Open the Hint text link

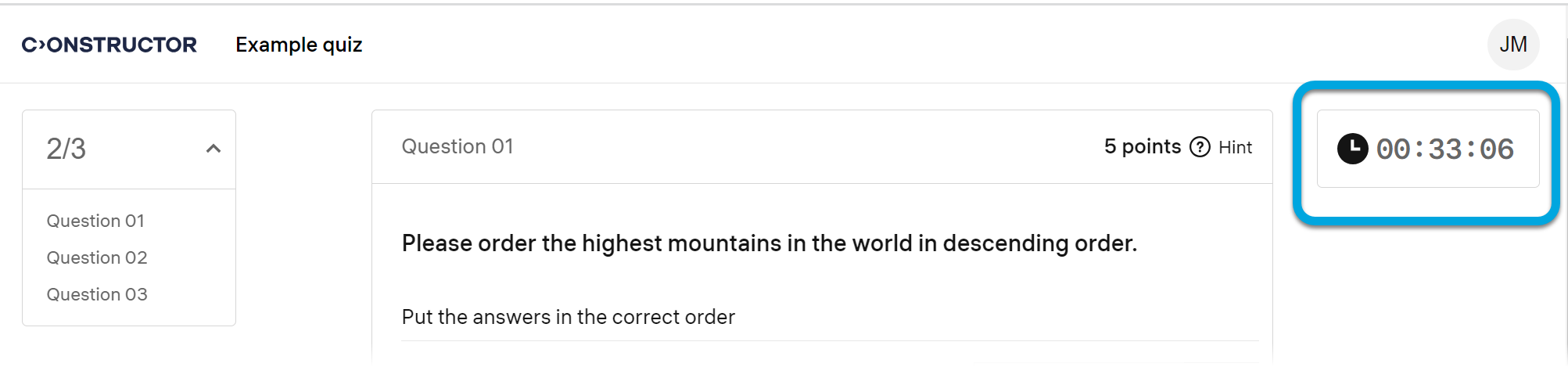coord(1235,147)
